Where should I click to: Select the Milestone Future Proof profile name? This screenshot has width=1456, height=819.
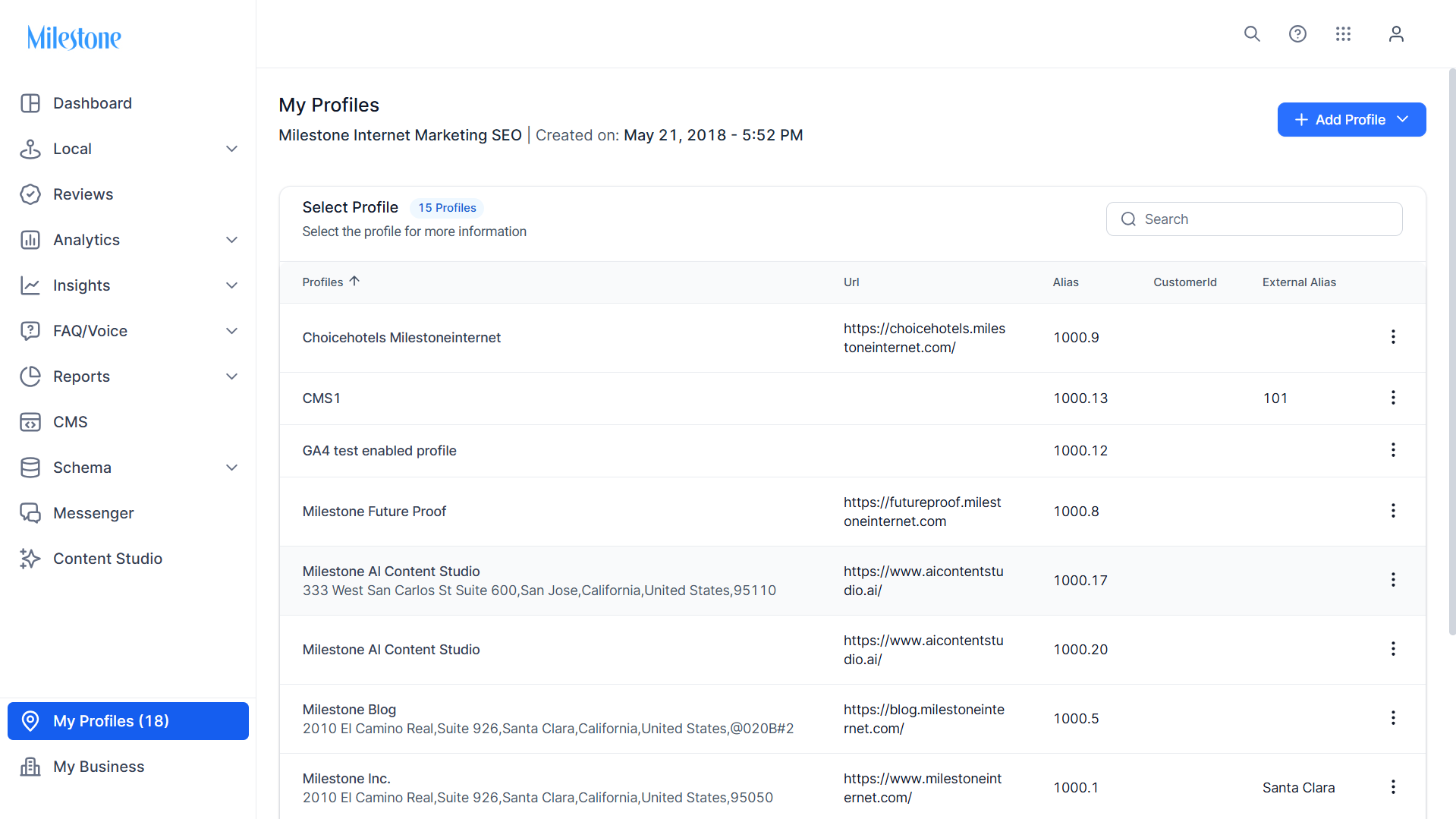(374, 512)
